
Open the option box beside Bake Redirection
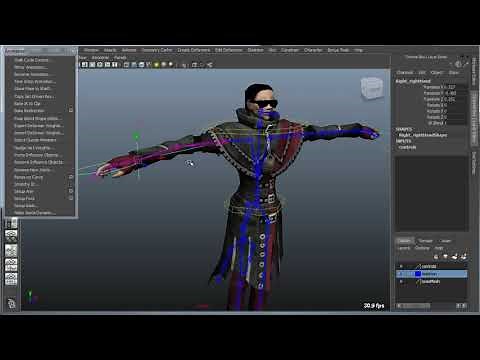click(x=71, y=110)
